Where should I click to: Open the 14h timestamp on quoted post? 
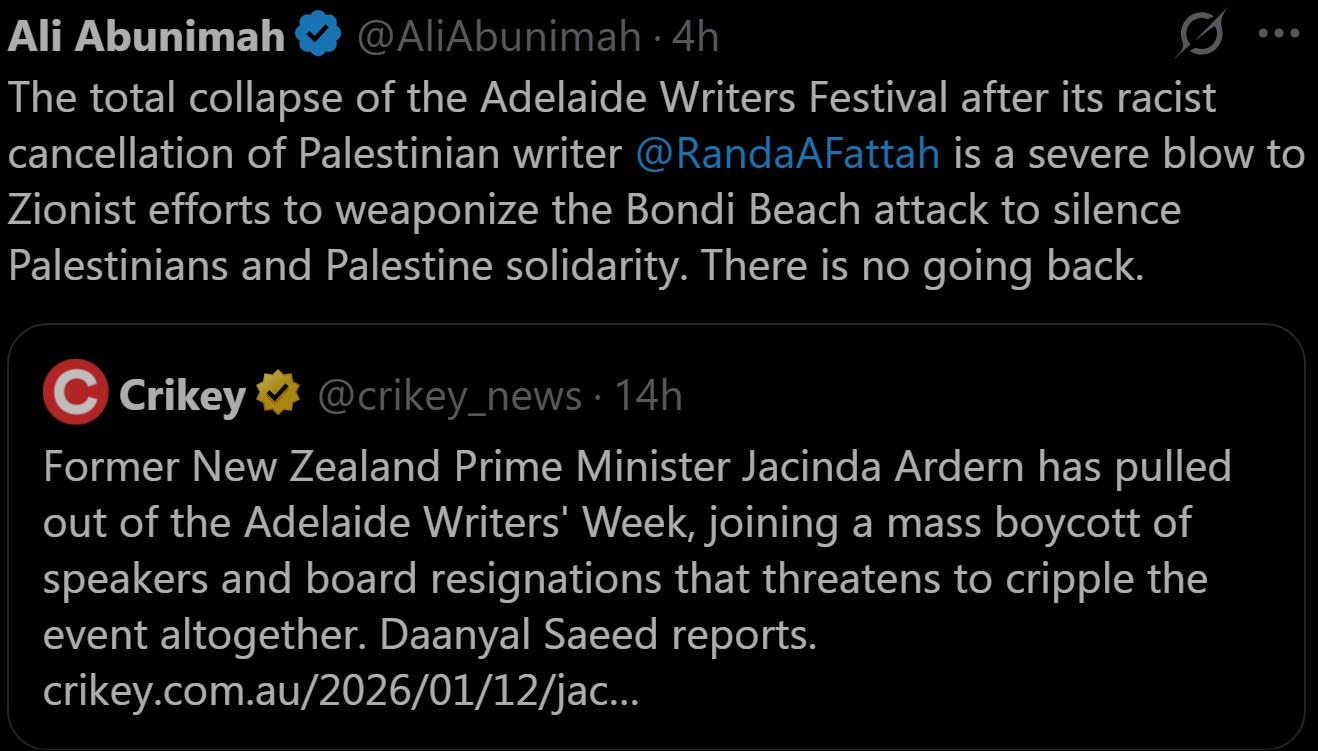tap(648, 396)
